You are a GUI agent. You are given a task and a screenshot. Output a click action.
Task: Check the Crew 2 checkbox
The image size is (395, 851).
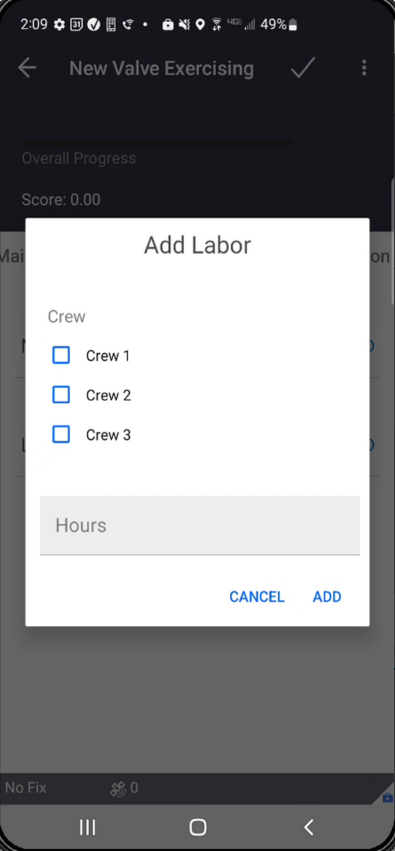(61, 395)
